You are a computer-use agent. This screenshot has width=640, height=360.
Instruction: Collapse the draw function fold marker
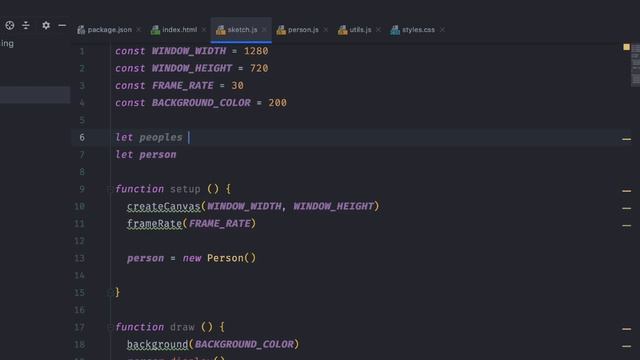pyautogui.click(x=110, y=327)
